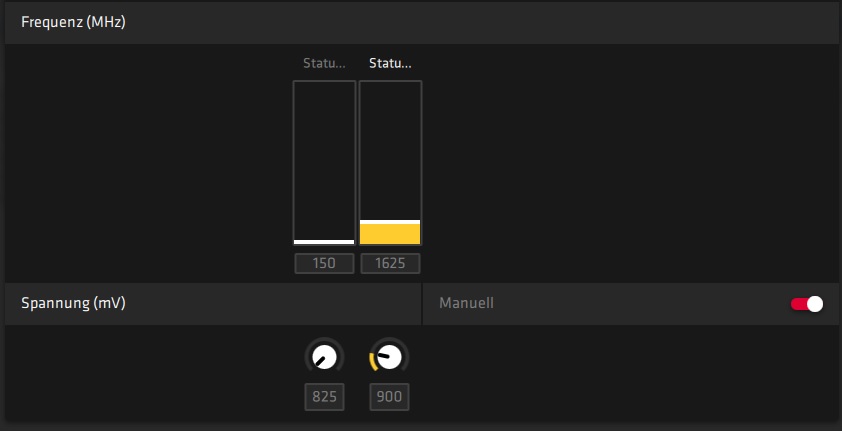
Task: Select the 900 mV voltage input field
Action: [x=389, y=397]
